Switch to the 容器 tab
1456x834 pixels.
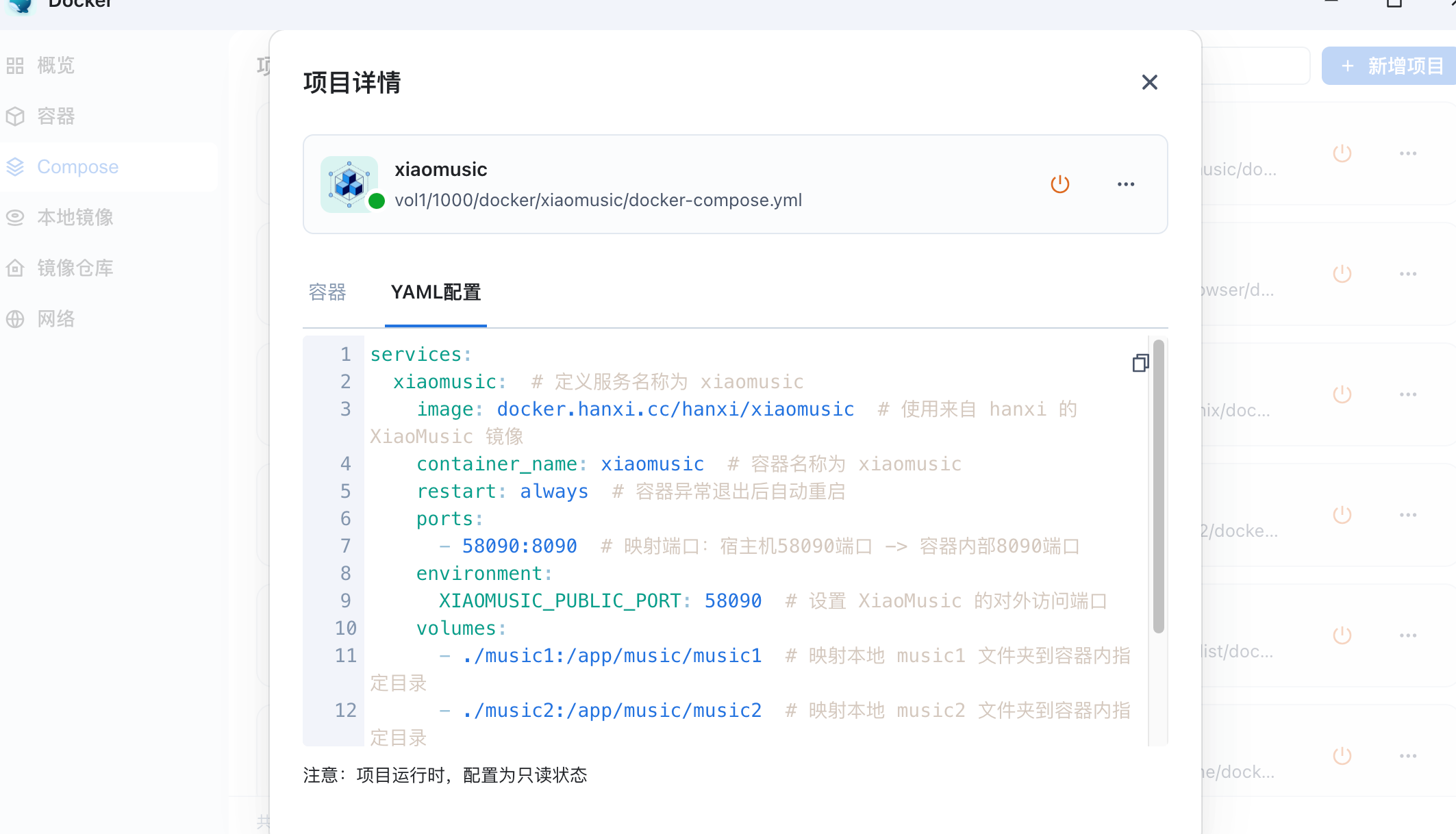(x=327, y=292)
